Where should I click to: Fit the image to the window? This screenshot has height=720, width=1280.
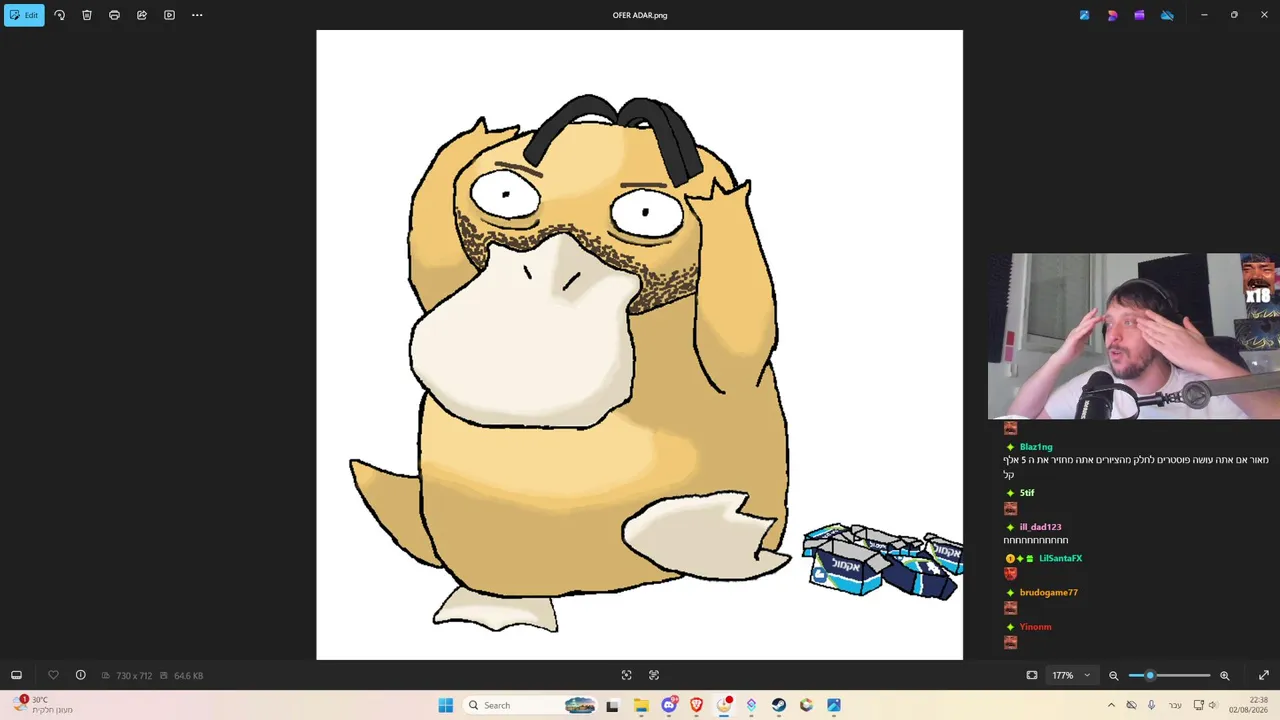[1032, 675]
